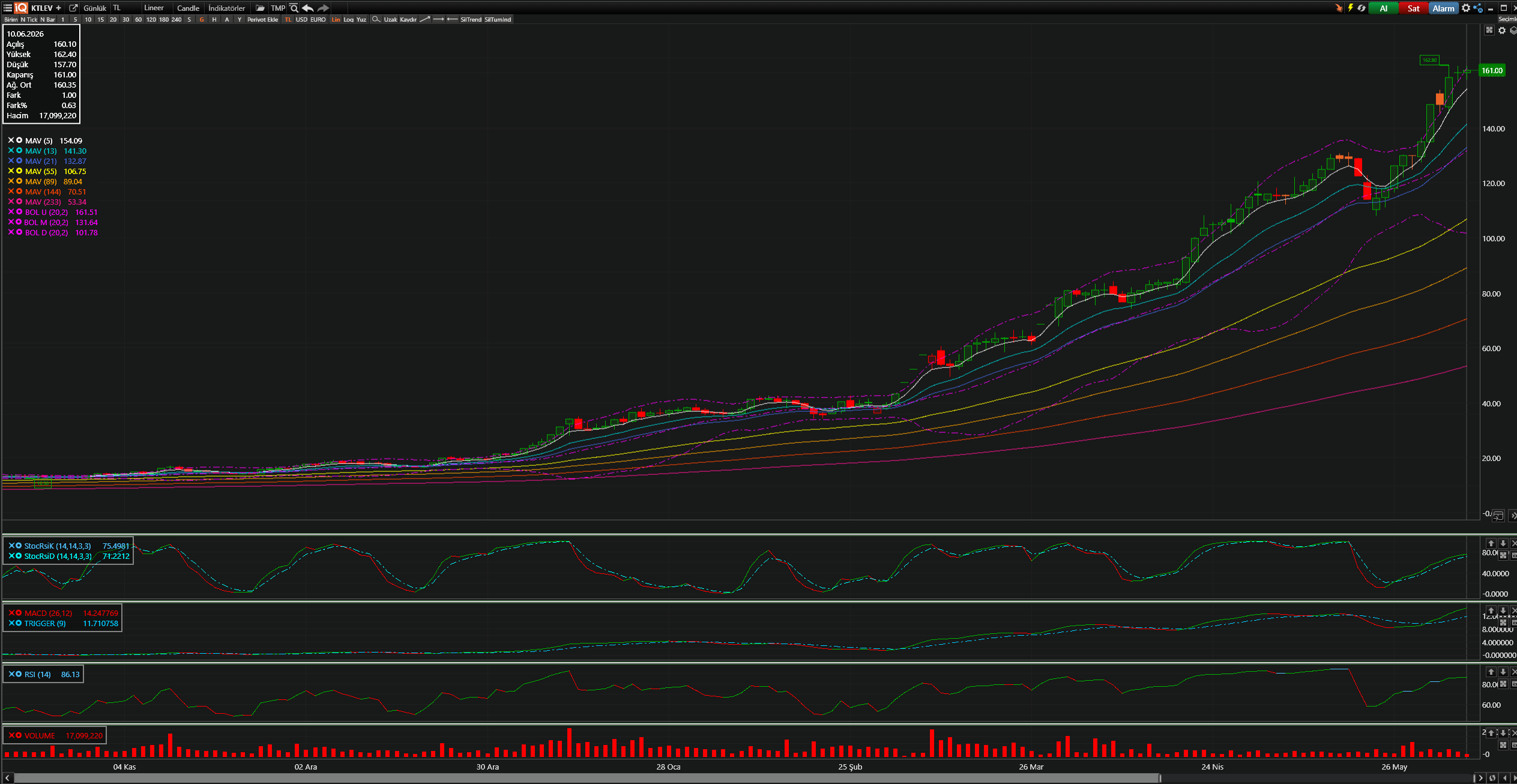Open the folder template icon
This screenshot has height=784, width=1517.
[260, 8]
